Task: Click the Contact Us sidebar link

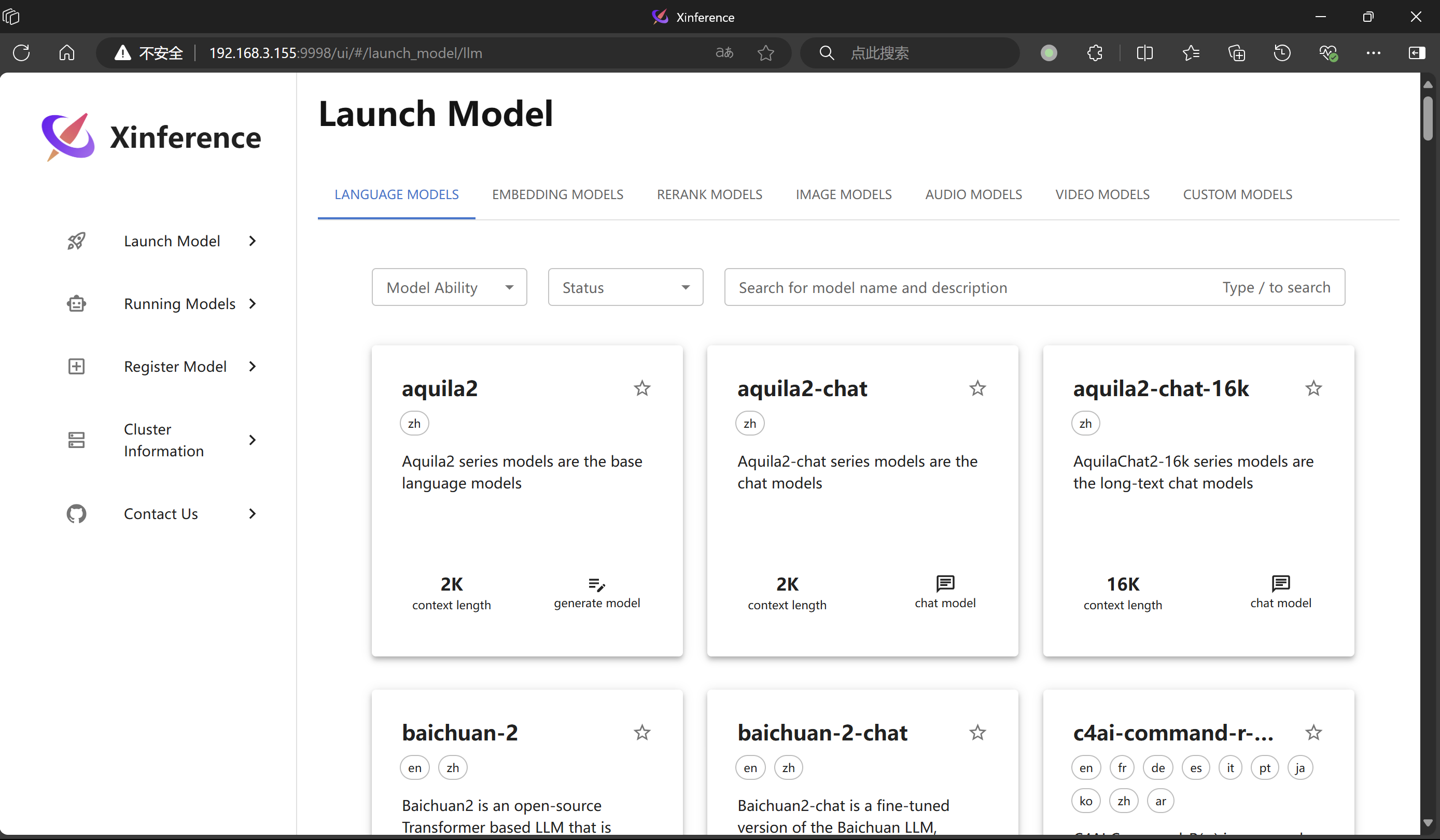Action: [161, 514]
